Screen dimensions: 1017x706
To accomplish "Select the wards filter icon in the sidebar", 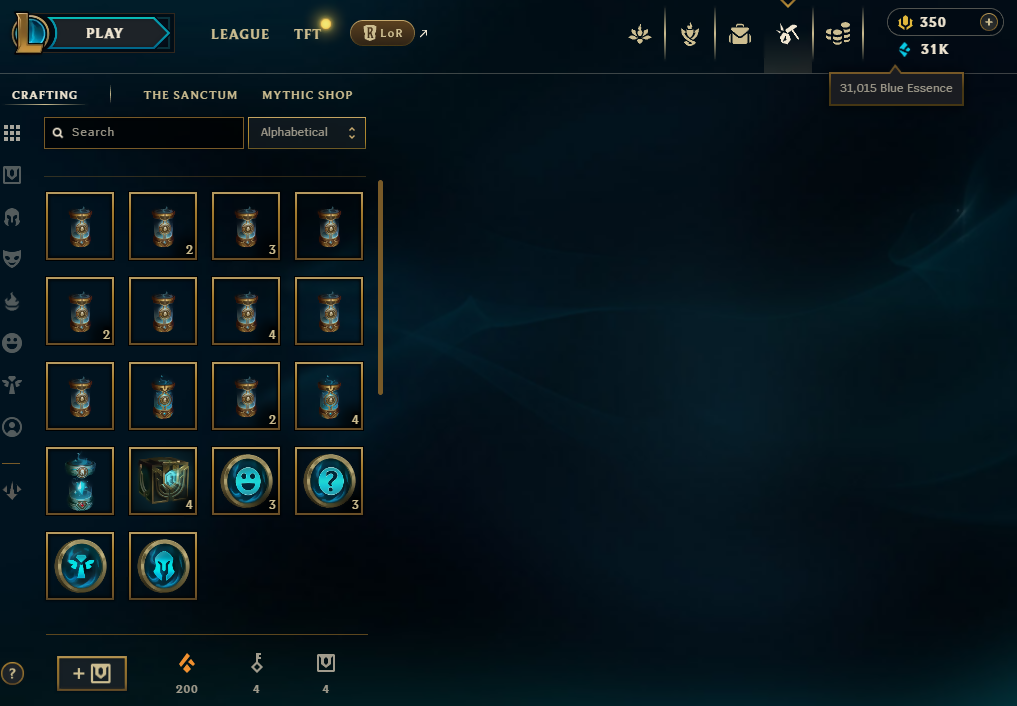I will click(x=12, y=384).
